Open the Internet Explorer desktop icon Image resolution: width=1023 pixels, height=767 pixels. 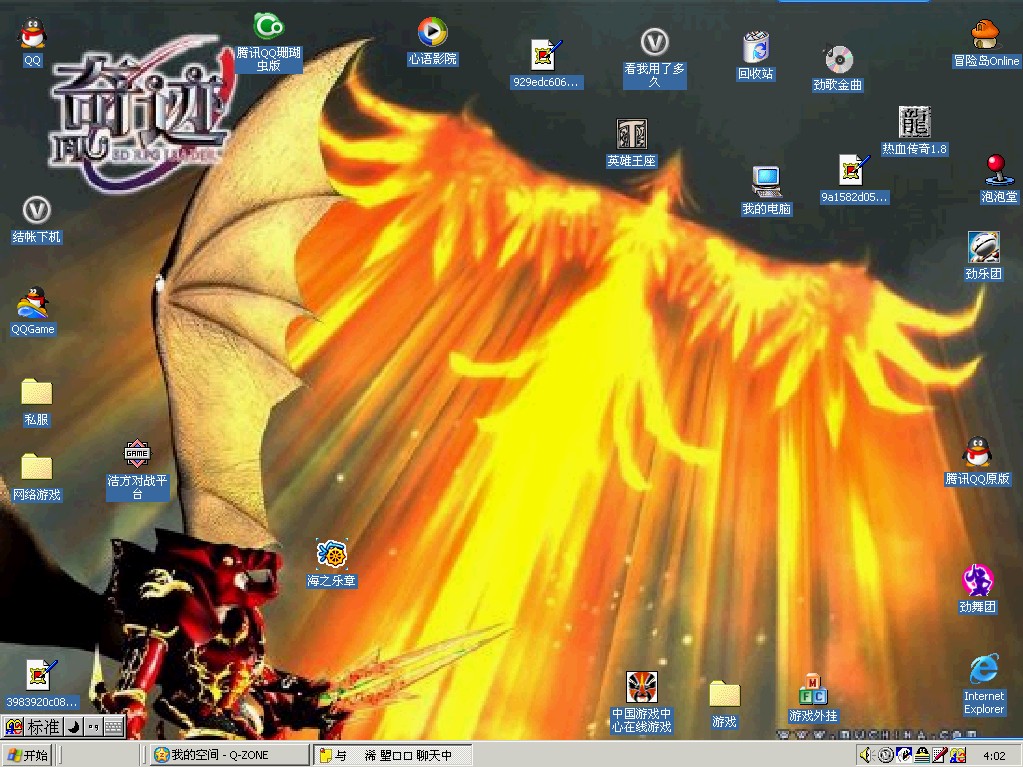coord(984,670)
